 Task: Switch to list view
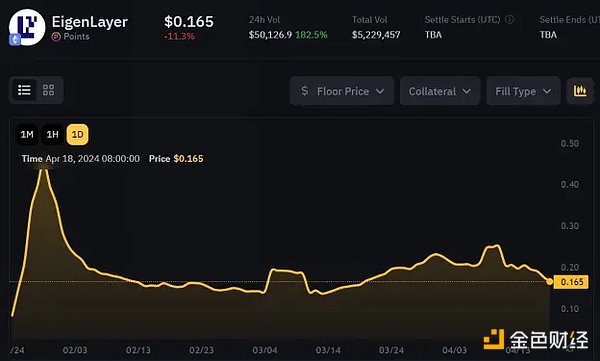[x=24, y=90]
